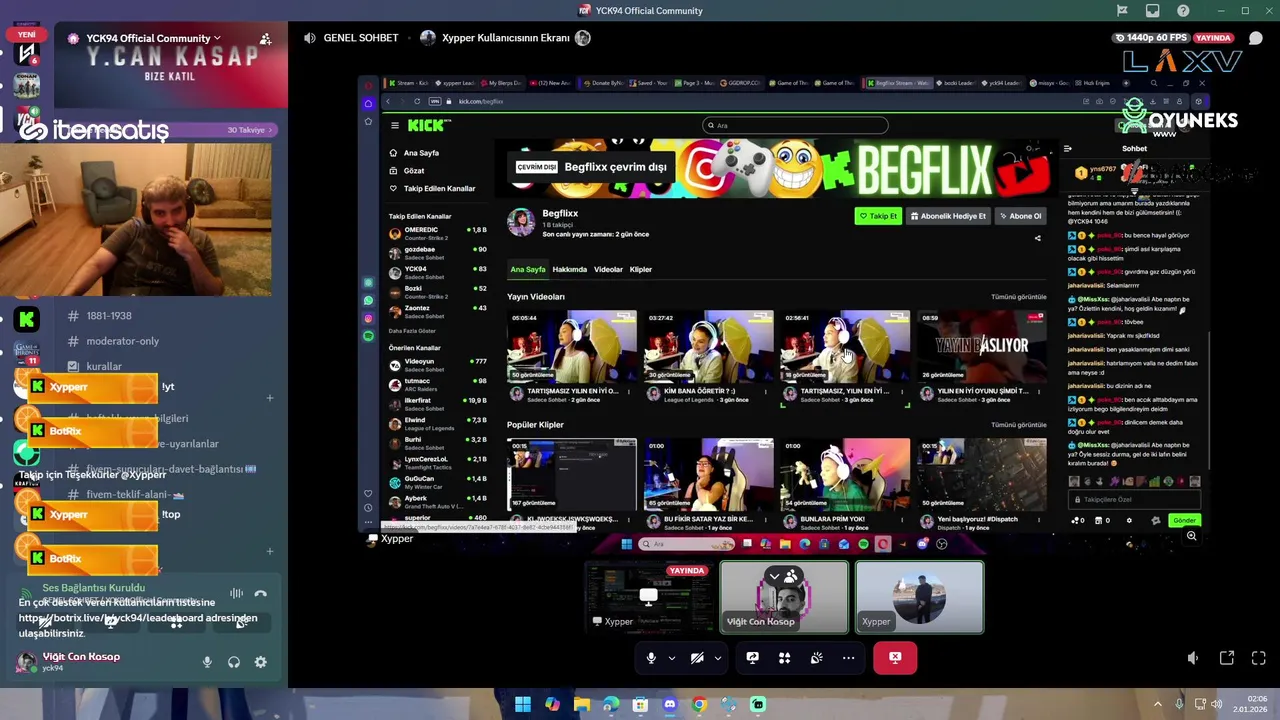
Task: Open microphone input options arrow
Action: point(671,658)
